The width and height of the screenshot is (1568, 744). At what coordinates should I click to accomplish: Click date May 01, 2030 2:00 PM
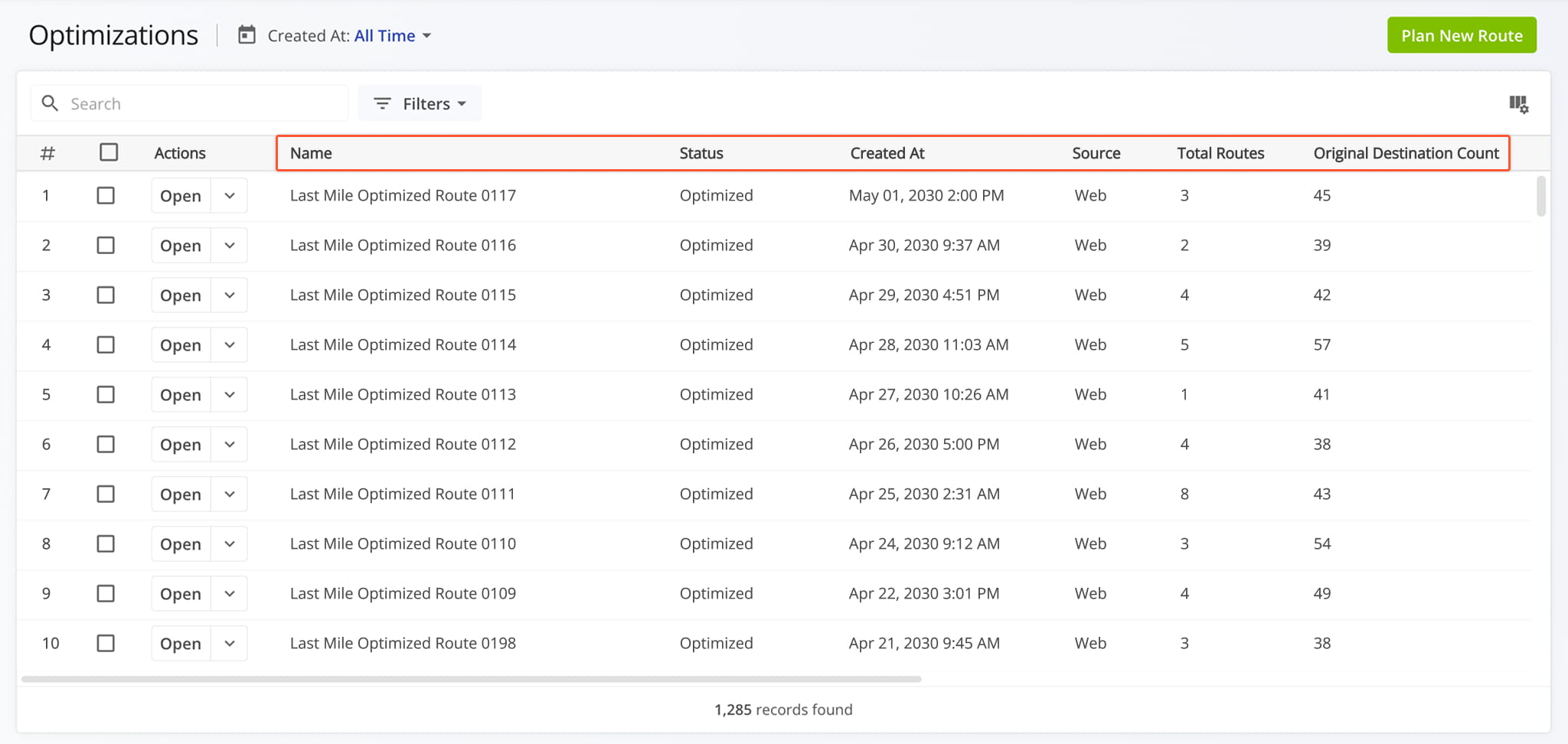(926, 195)
